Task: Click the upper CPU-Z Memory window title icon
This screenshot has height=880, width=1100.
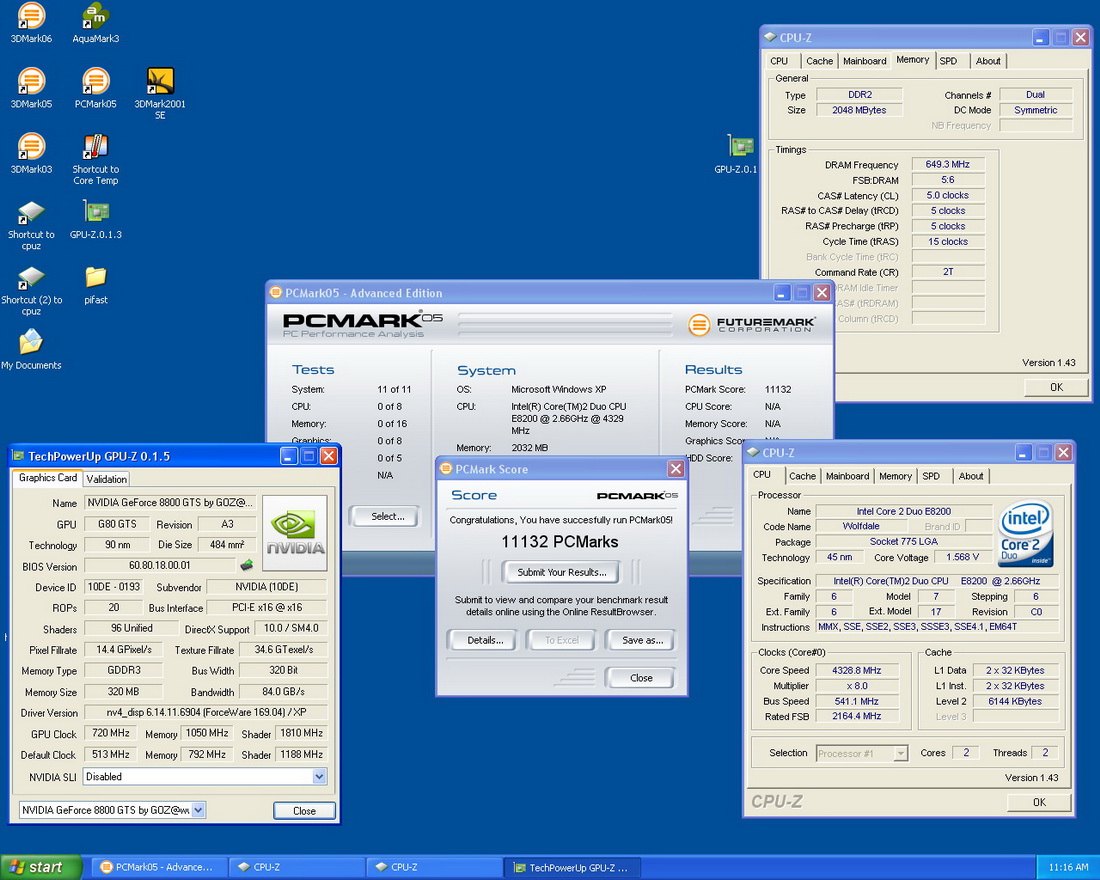Action: [x=770, y=37]
